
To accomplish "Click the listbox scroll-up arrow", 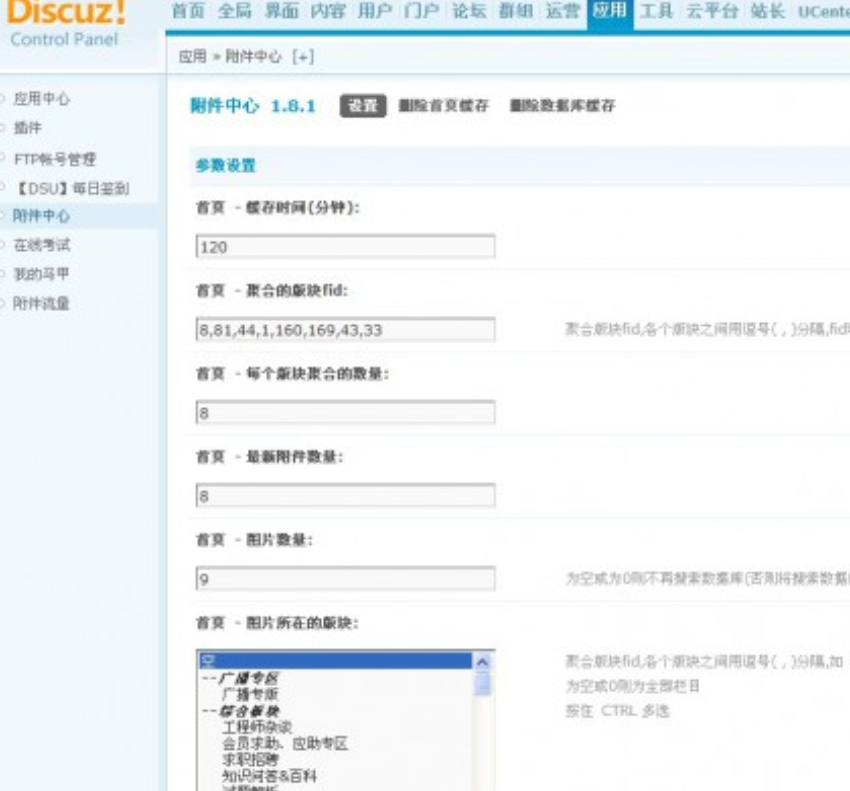I will [482, 662].
